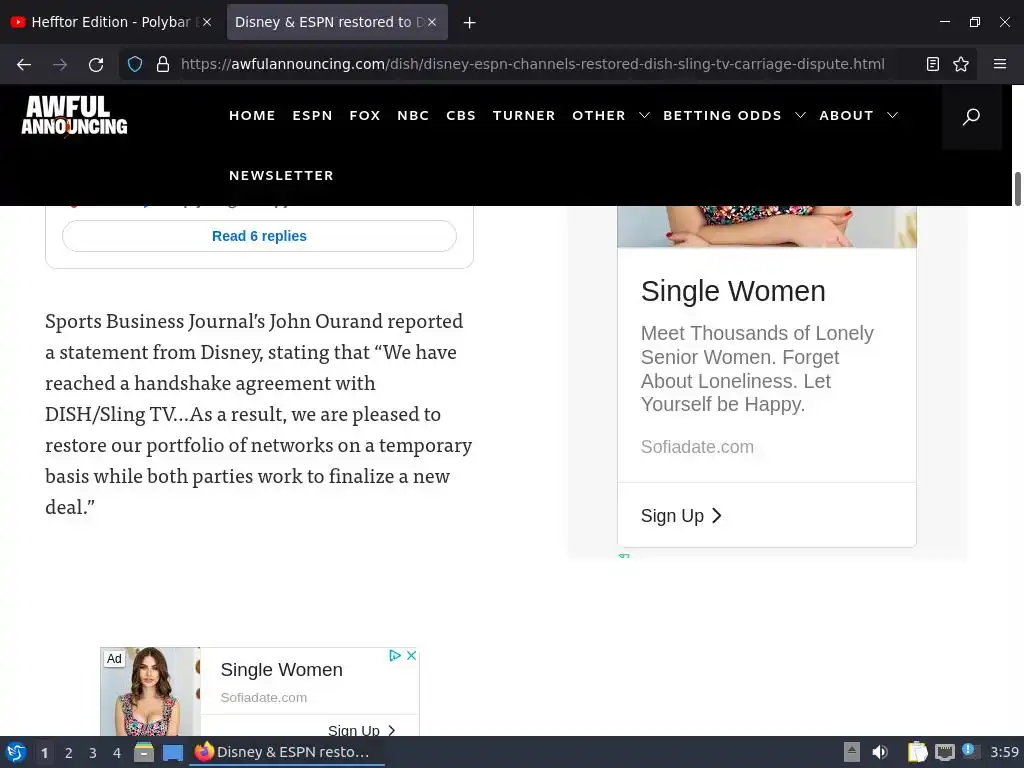Click the Read 6 replies button
The width and height of the screenshot is (1024, 768).
(259, 236)
